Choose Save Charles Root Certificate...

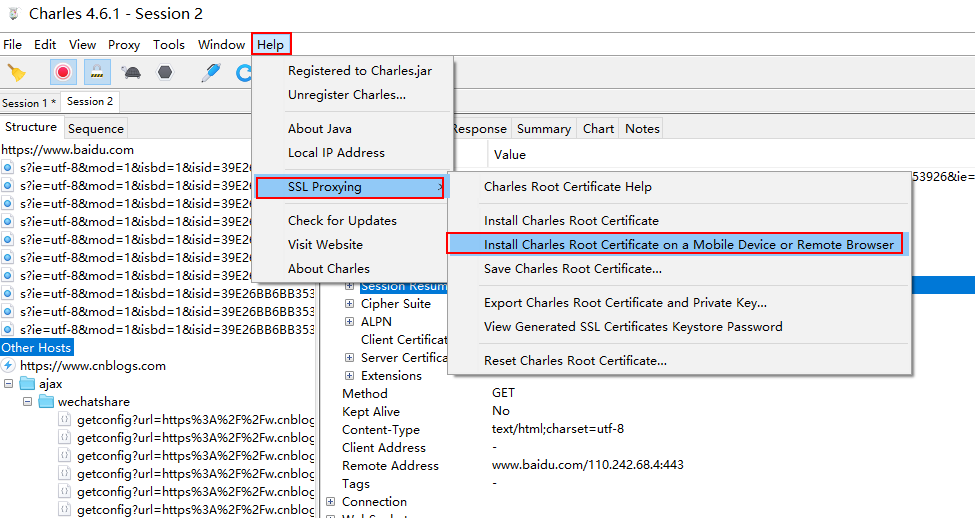(679, 269)
